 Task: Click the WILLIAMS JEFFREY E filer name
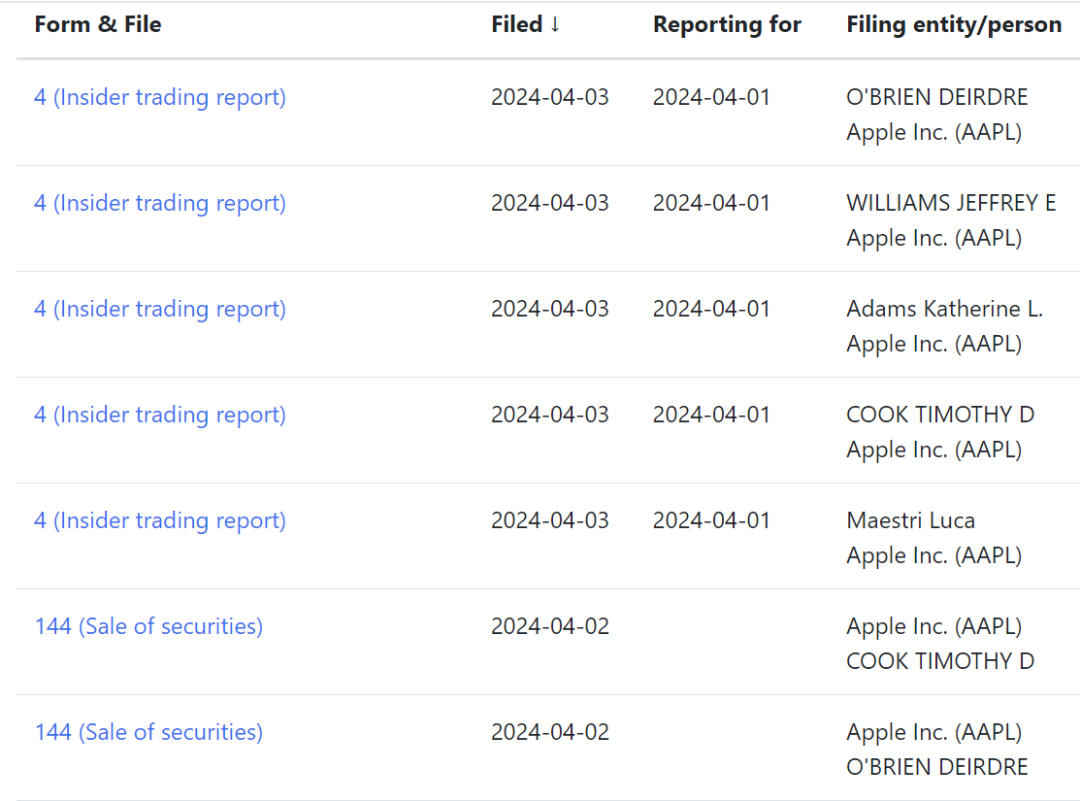pyautogui.click(x=951, y=203)
